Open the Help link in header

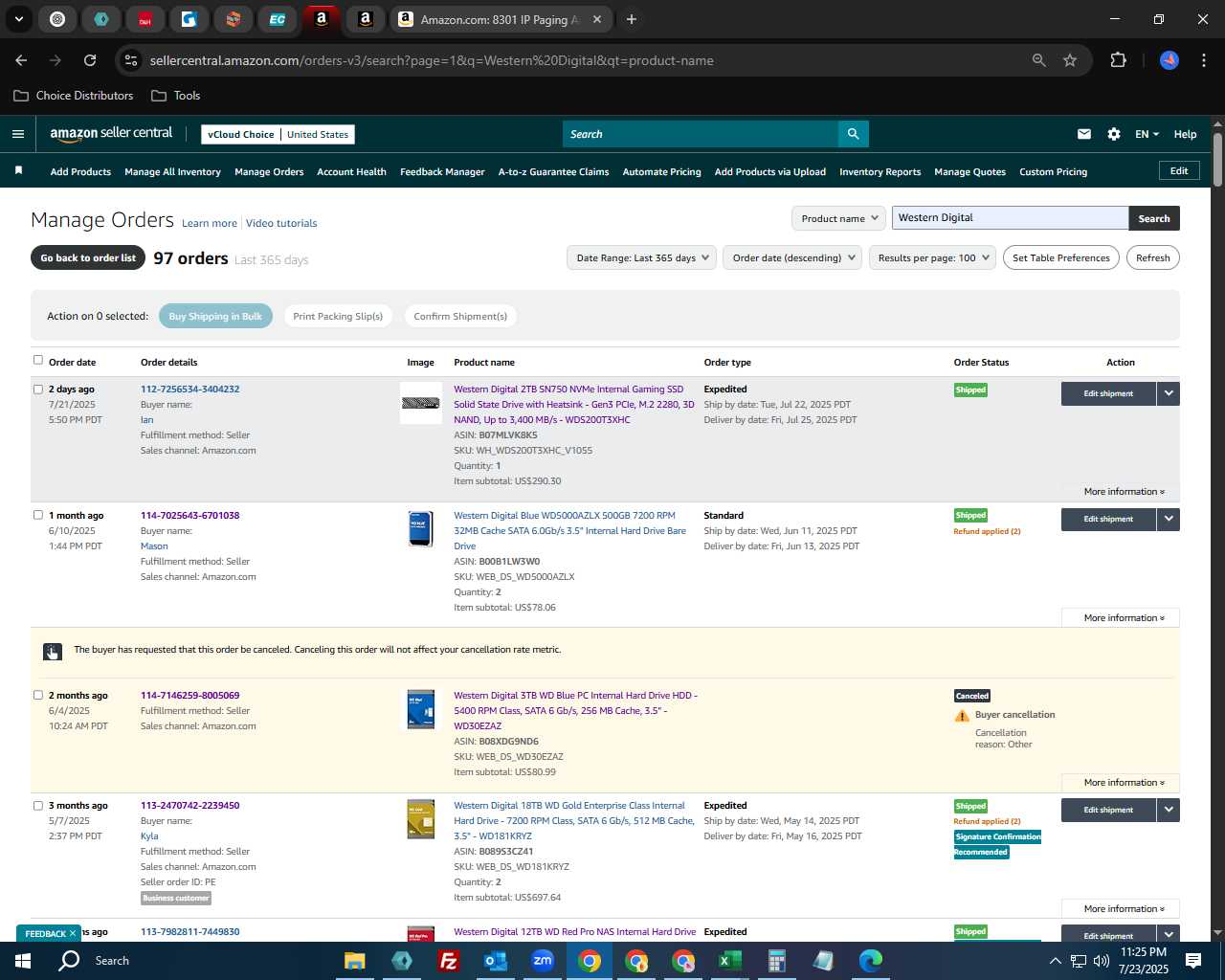pyautogui.click(x=1185, y=134)
